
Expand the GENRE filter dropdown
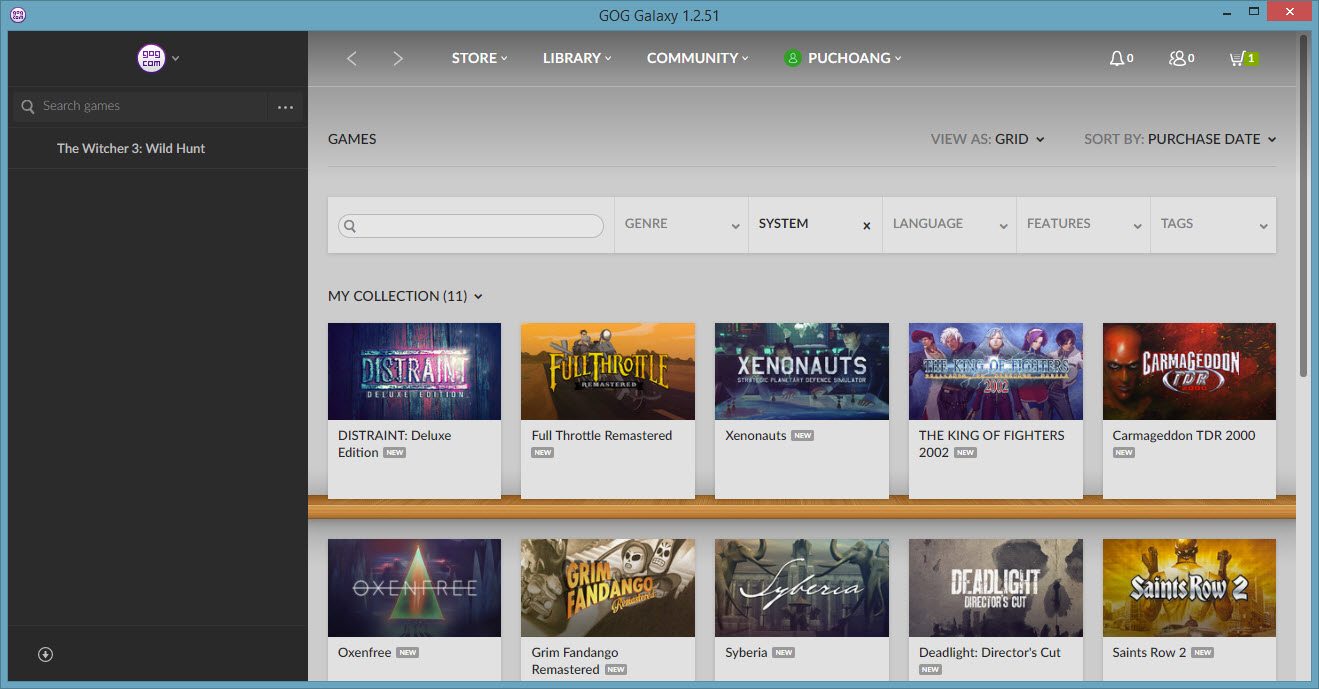point(681,224)
